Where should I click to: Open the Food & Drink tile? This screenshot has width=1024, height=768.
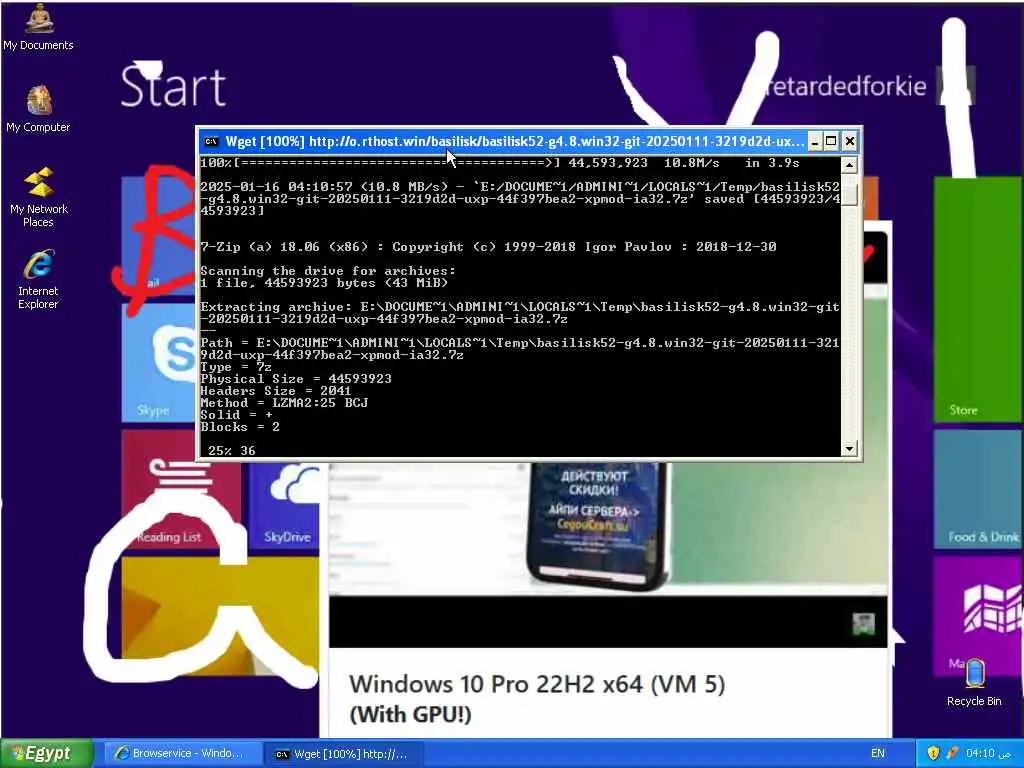pyautogui.click(x=977, y=490)
